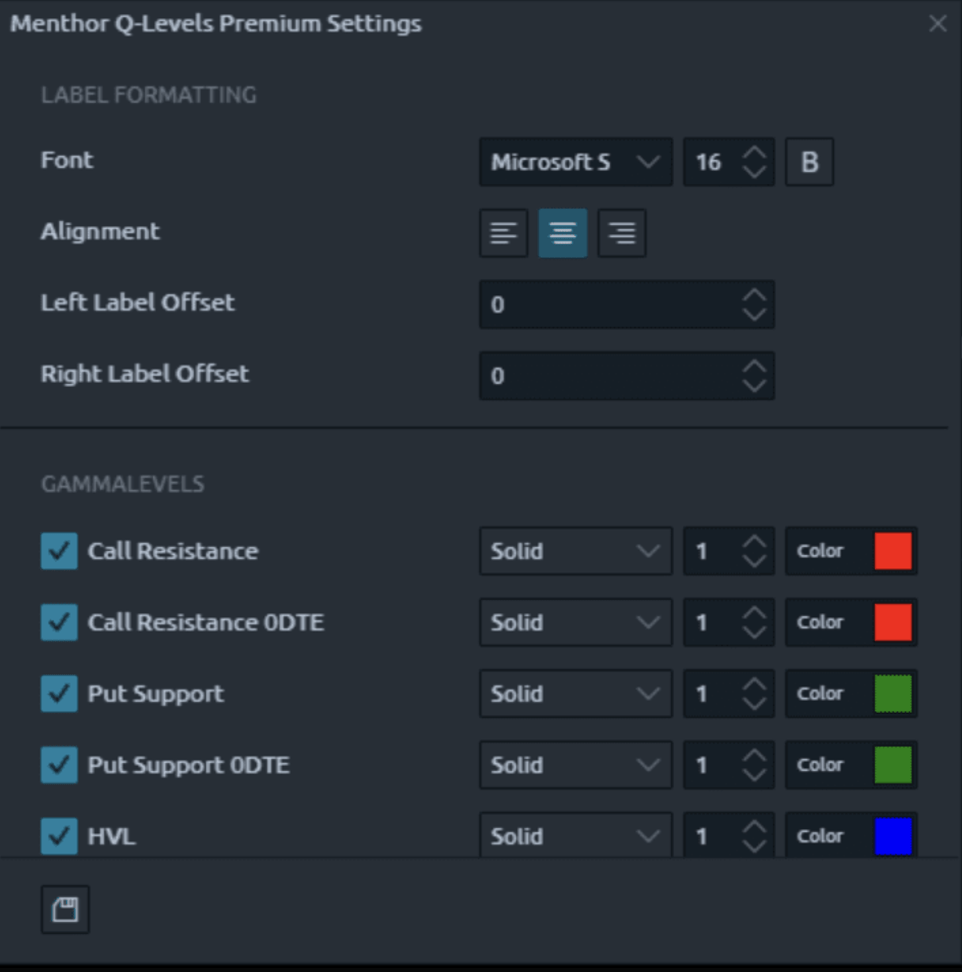
Task: Increase font size using the up stepper
Action: (754, 153)
